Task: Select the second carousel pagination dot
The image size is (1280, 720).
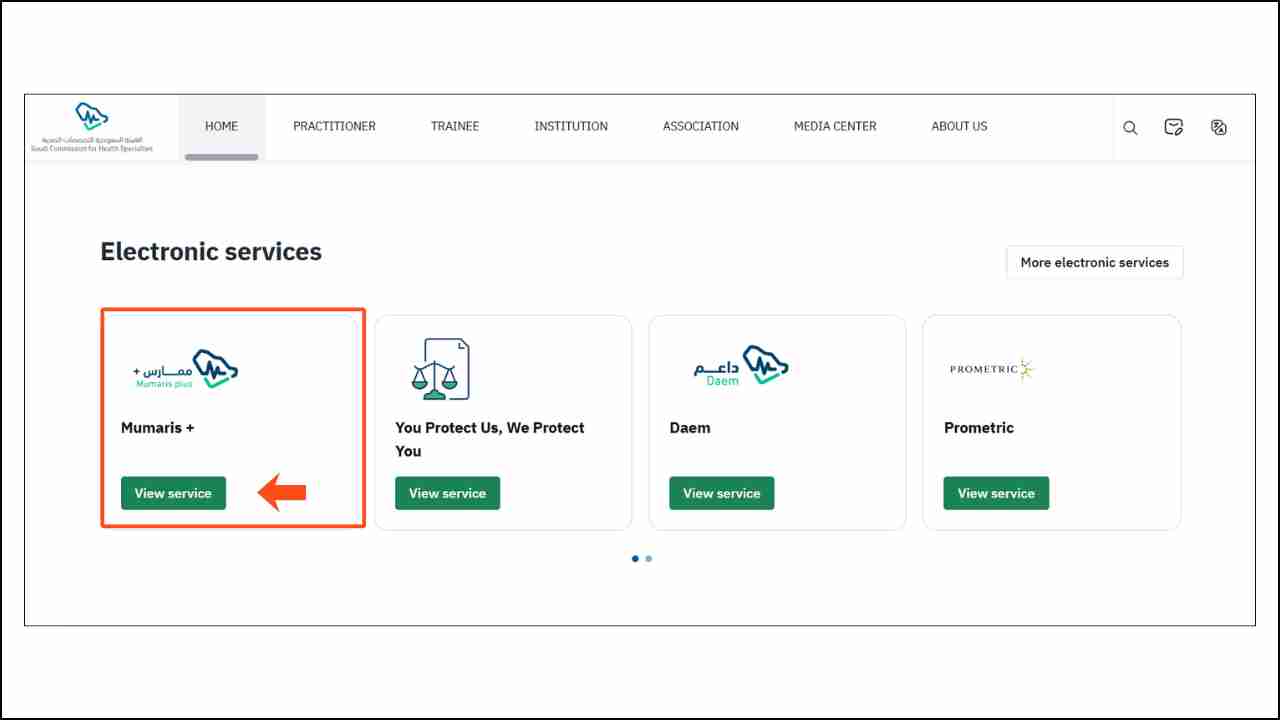Action: pyautogui.click(x=648, y=558)
